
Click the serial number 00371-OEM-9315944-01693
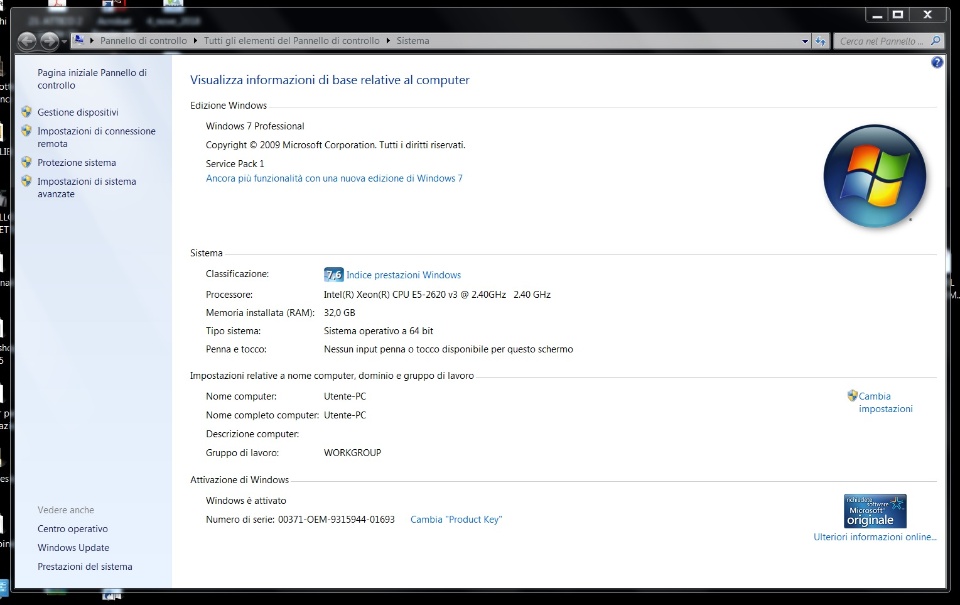point(336,519)
